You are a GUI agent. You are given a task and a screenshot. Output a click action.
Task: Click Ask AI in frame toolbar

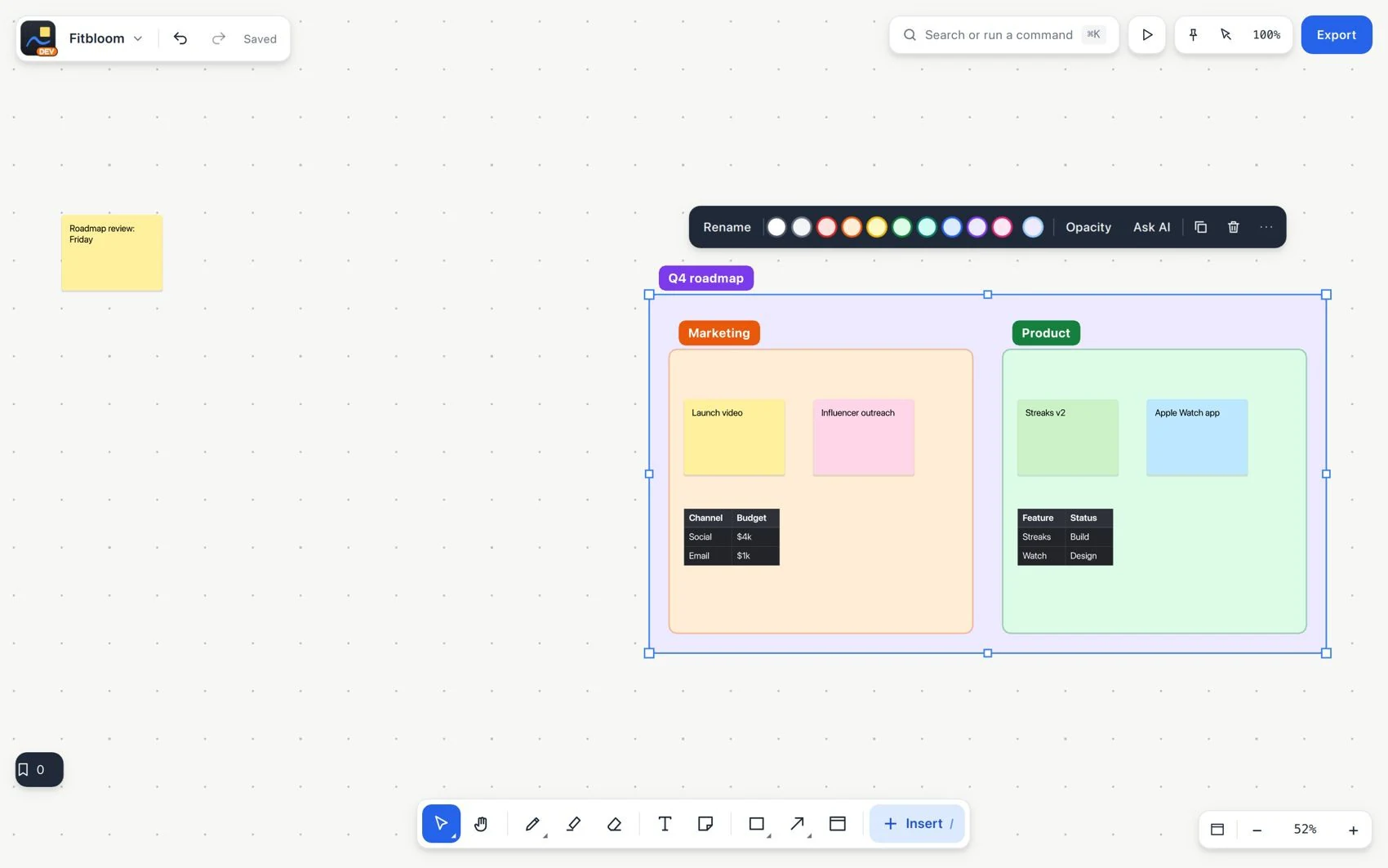tap(1151, 227)
